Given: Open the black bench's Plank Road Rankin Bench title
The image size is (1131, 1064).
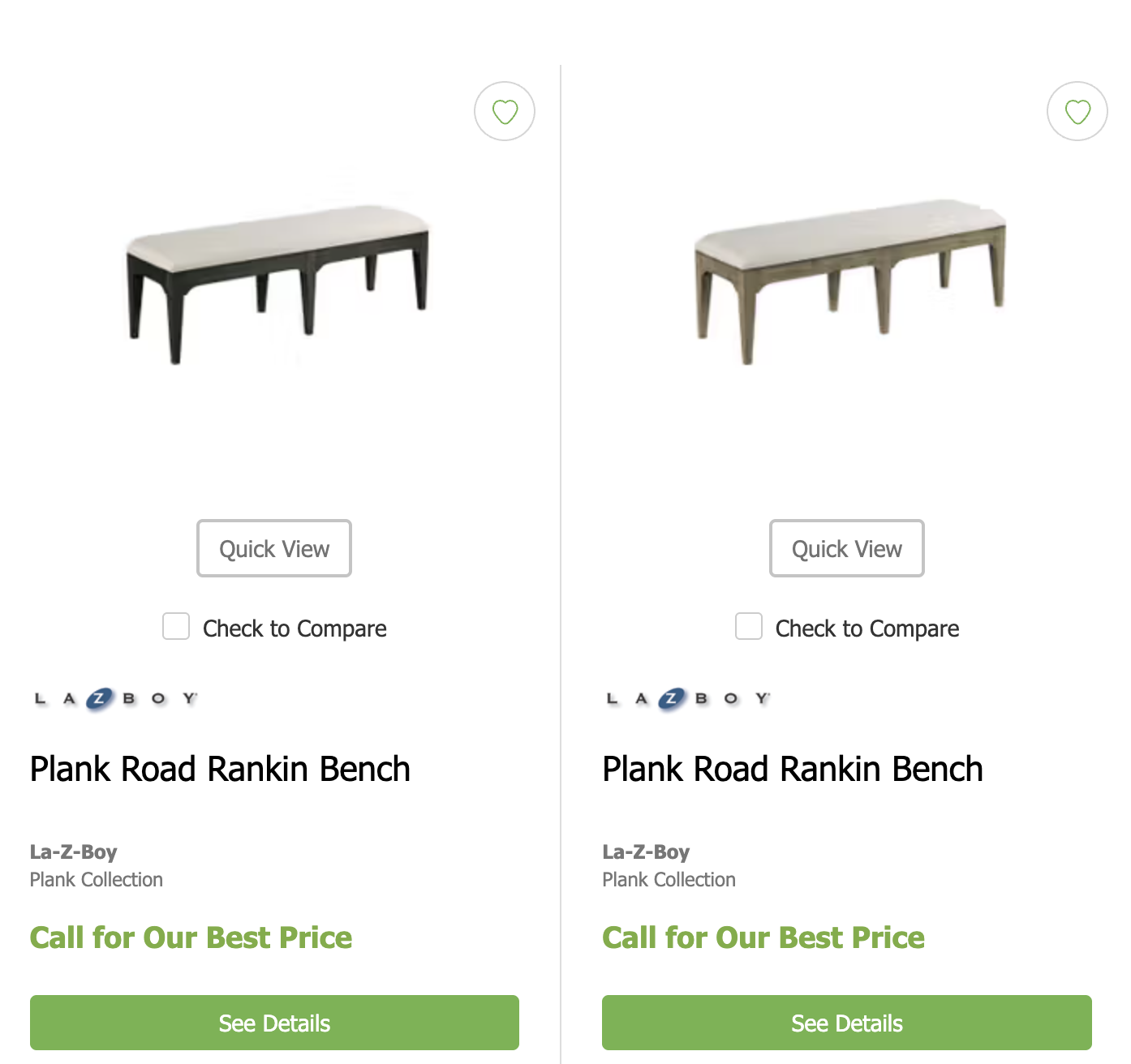Looking at the screenshot, I should [220, 769].
